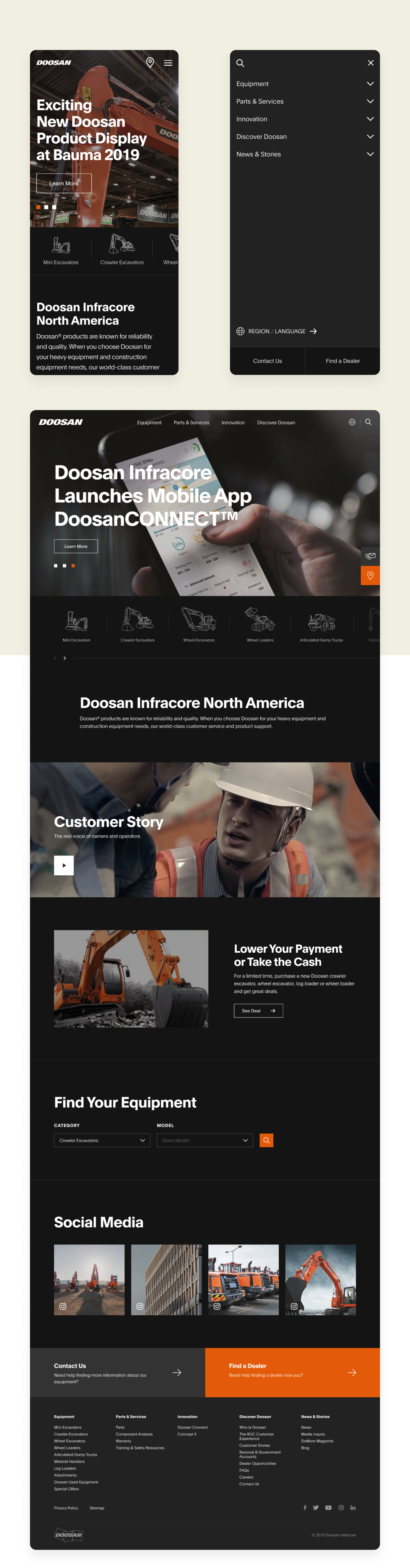Click the orange equipment search button

coord(266,1140)
